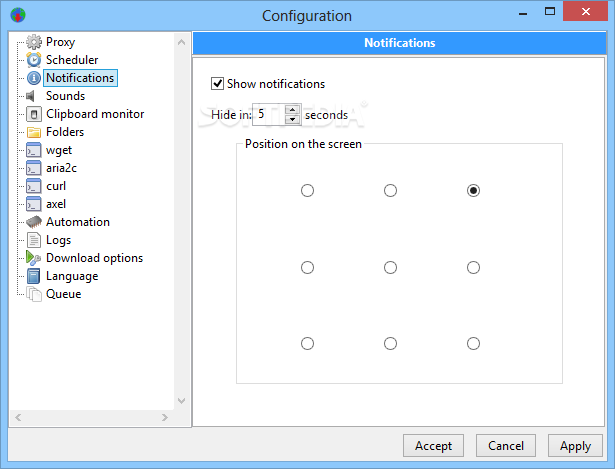Click the tree scroll up arrow
Image resolution: width=615 pixels, height=469 pixels.
(x=181, y=42)
